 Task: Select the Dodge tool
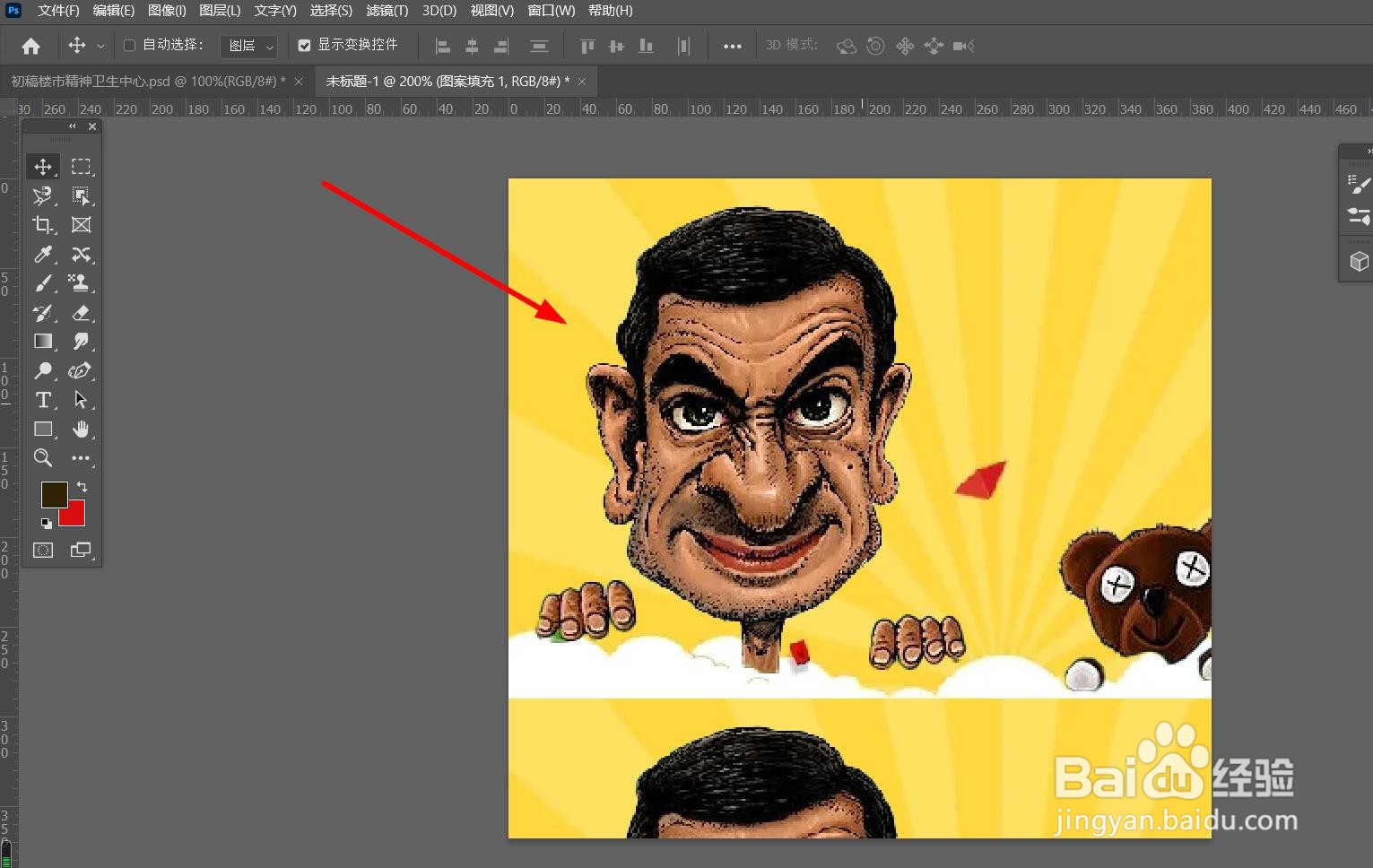click(x=42, y=370)
